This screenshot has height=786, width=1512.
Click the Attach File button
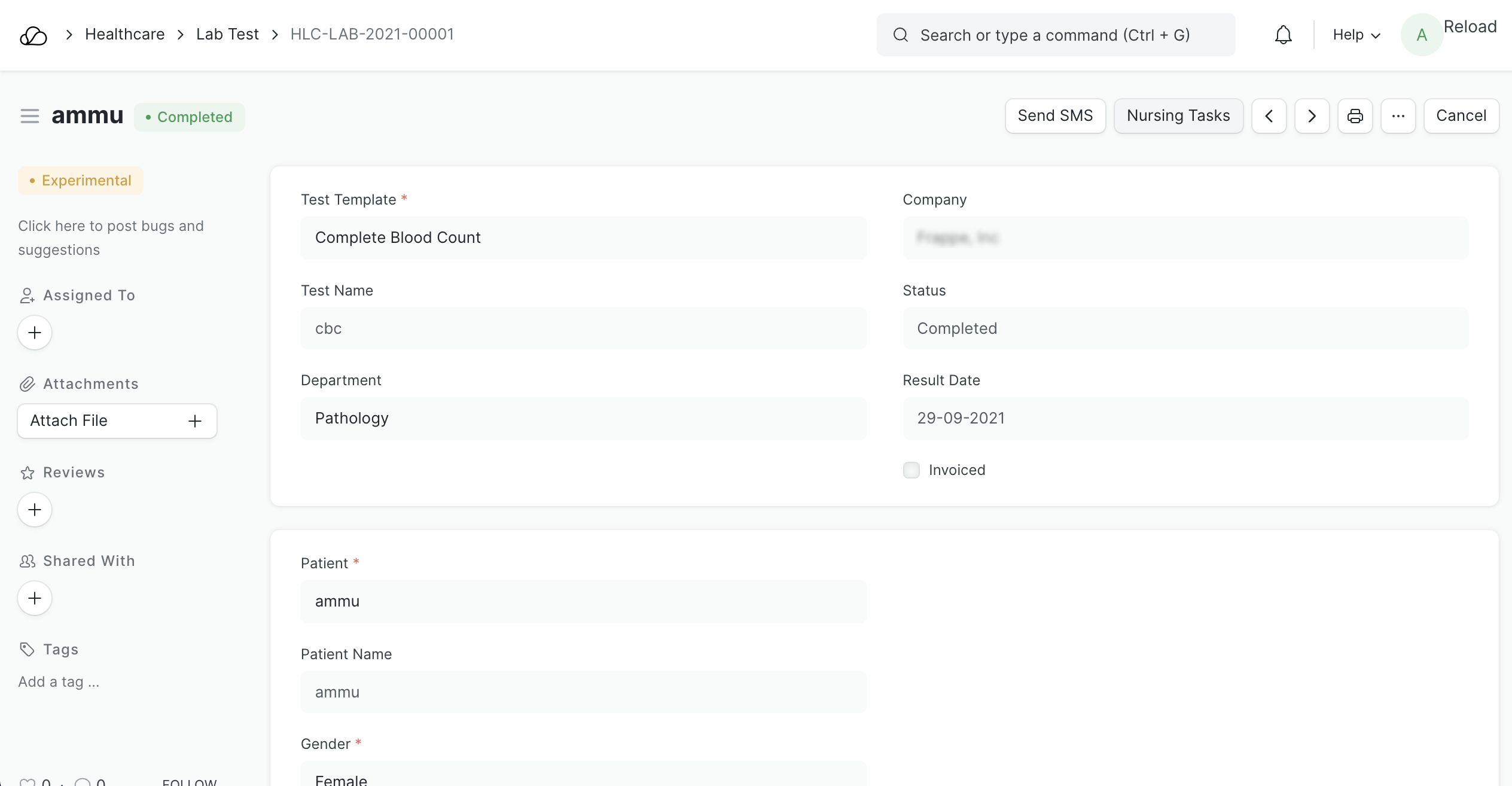click(x=117, y=421)
